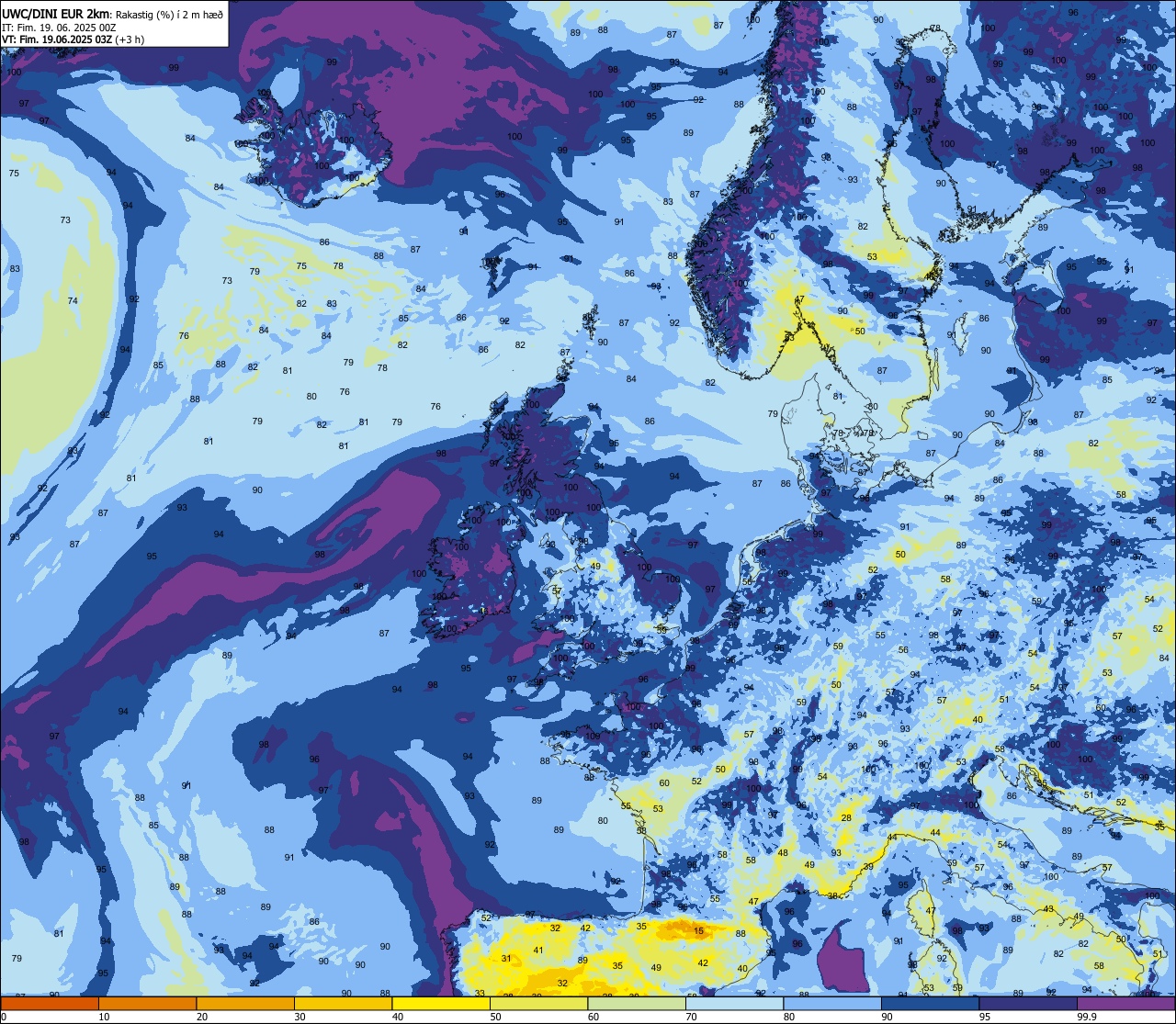This screenshot has height=1024, width=1176.
Task: Select the 95–99.9 dark navy legend swatch
Action: [1028, 1003]
